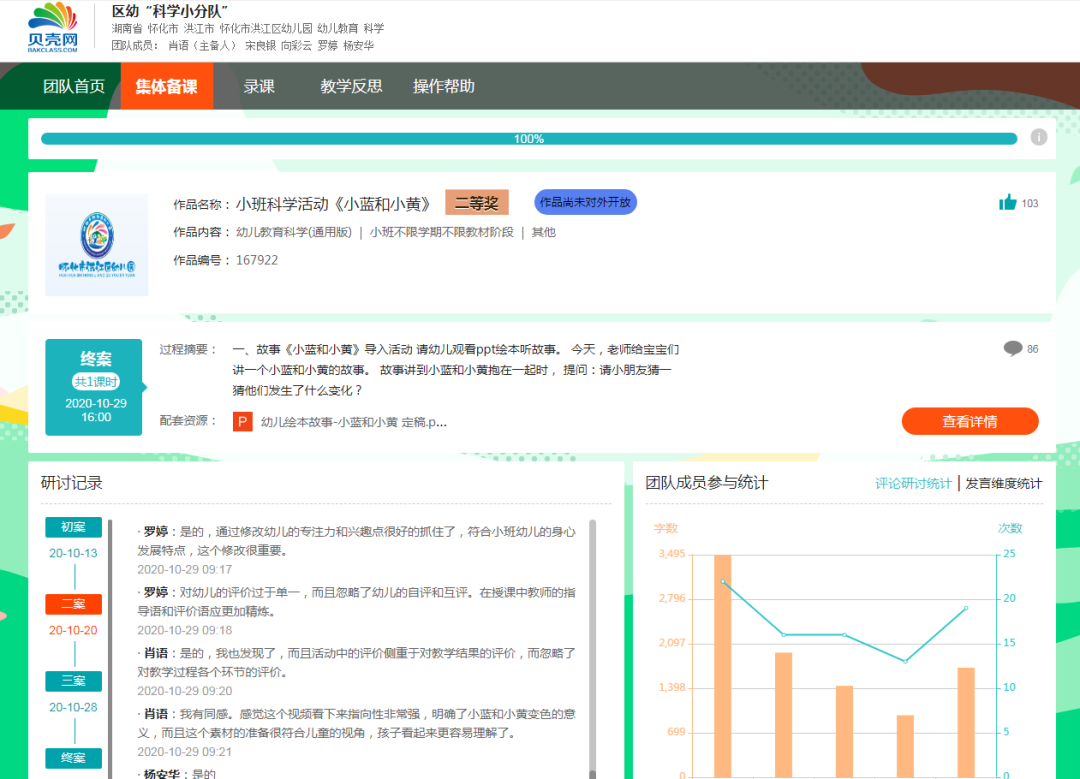Click the like count 103
1080x779 pixels.
coord(1030,203)
